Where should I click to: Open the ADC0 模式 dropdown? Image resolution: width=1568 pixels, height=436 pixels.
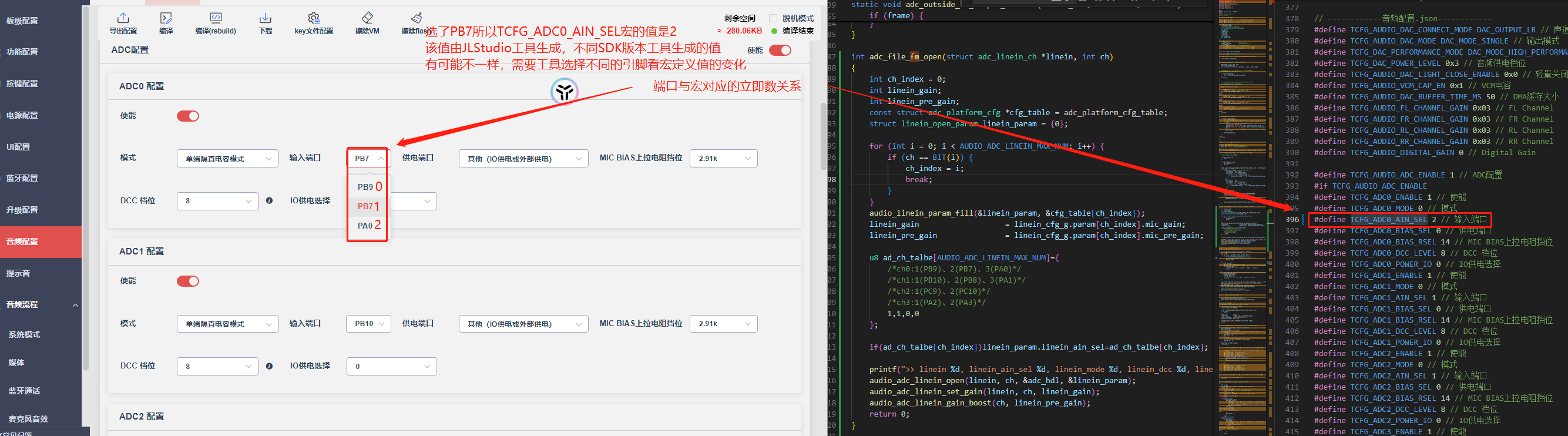[227, 158]
